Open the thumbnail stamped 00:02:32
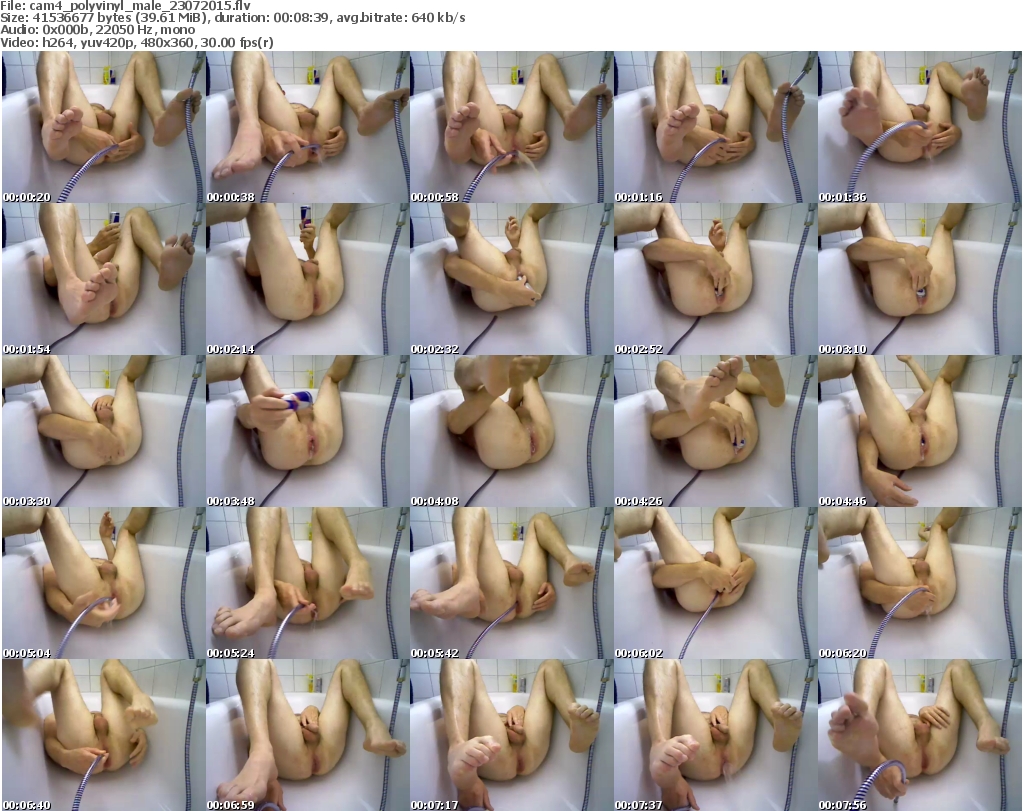The image size is (1024, 811). [x=511, y=279]
